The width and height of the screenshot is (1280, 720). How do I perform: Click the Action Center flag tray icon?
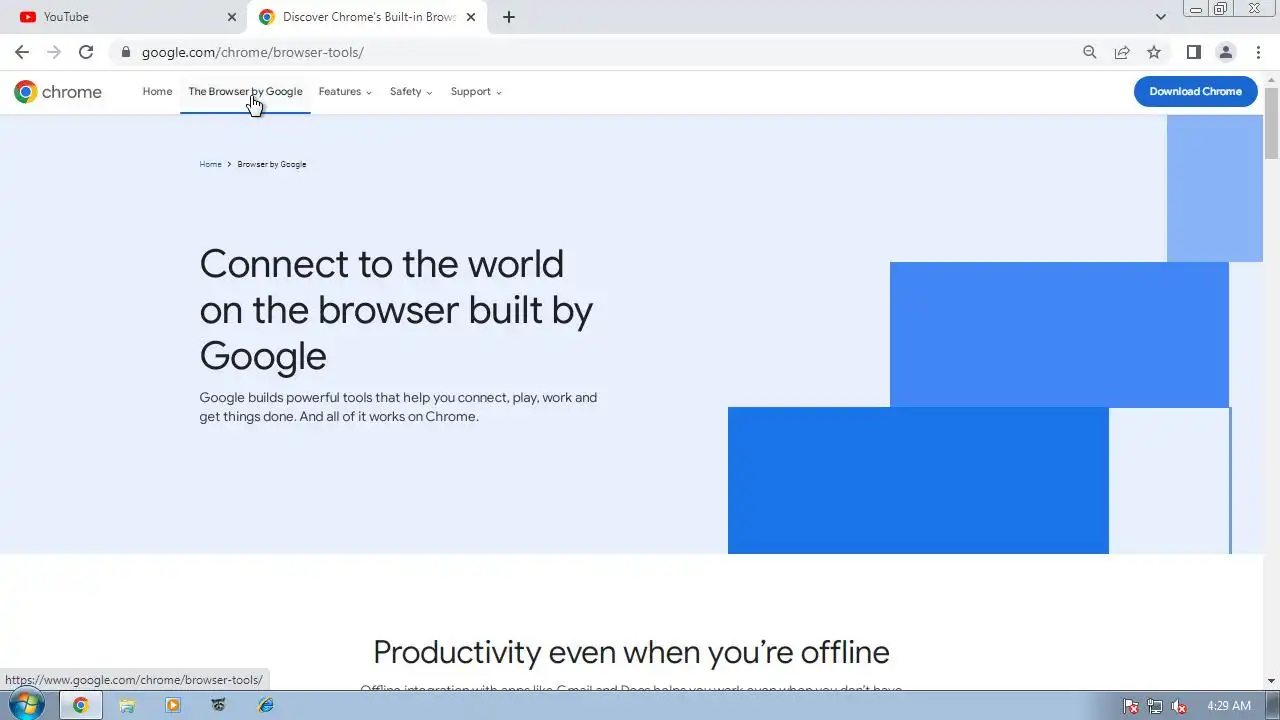pyautogui.click(x=1131, y=706)
